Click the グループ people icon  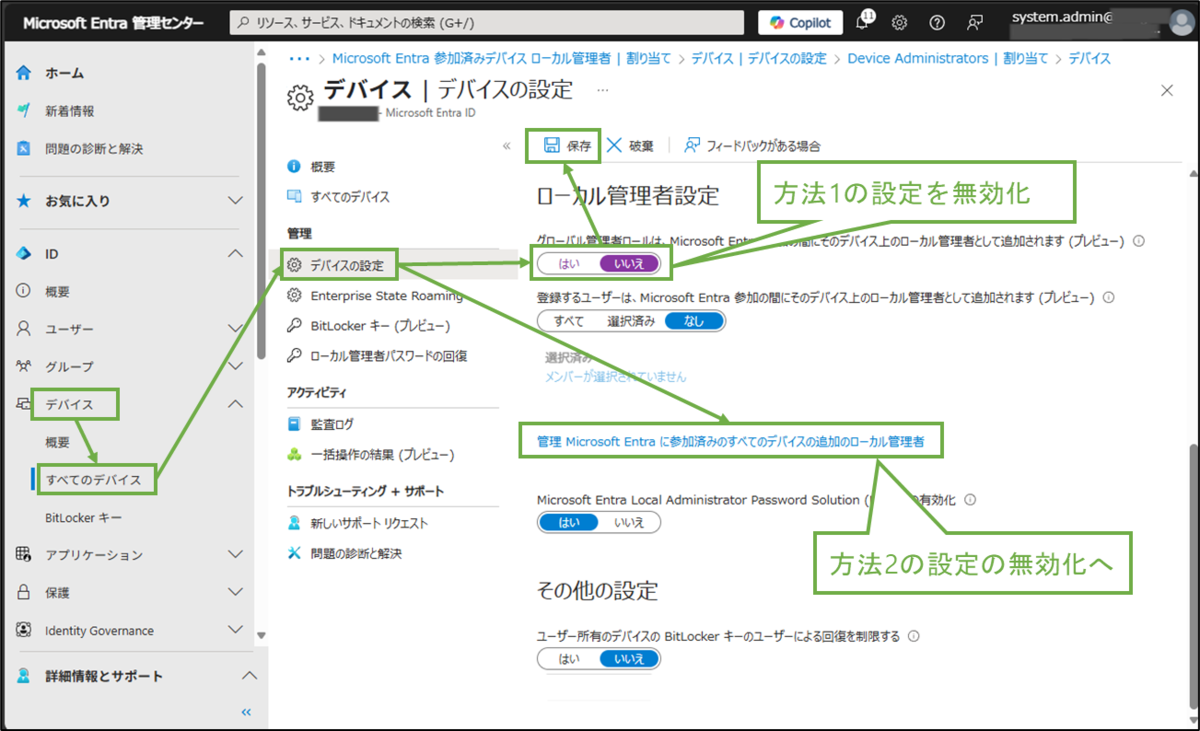[24, 367]
